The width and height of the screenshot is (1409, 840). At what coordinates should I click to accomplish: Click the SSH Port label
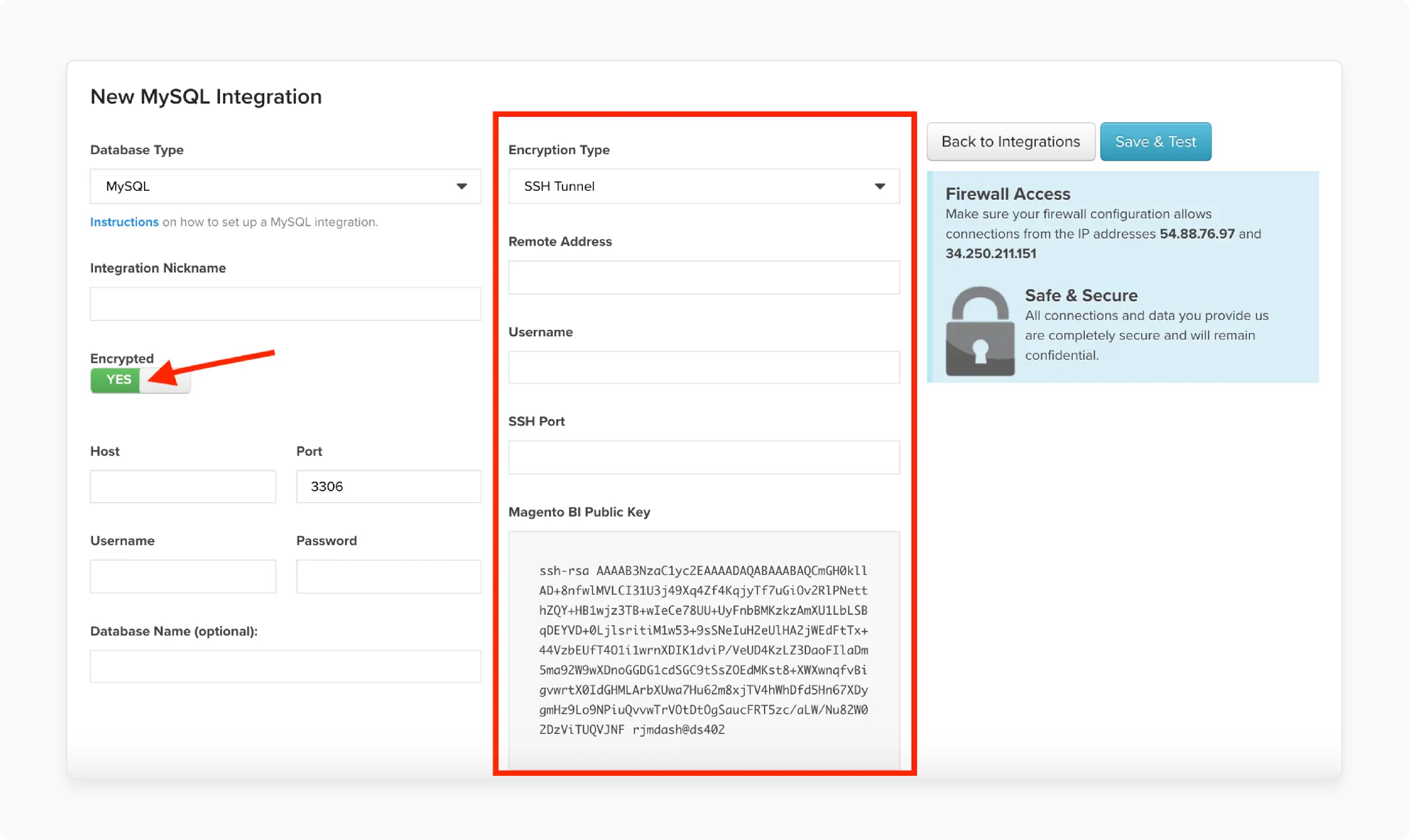tap(536, 422)
